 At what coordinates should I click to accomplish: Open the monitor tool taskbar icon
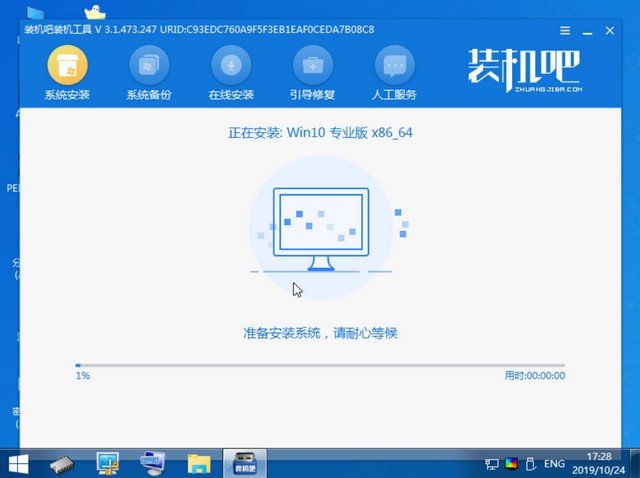(x=107, y=463)
